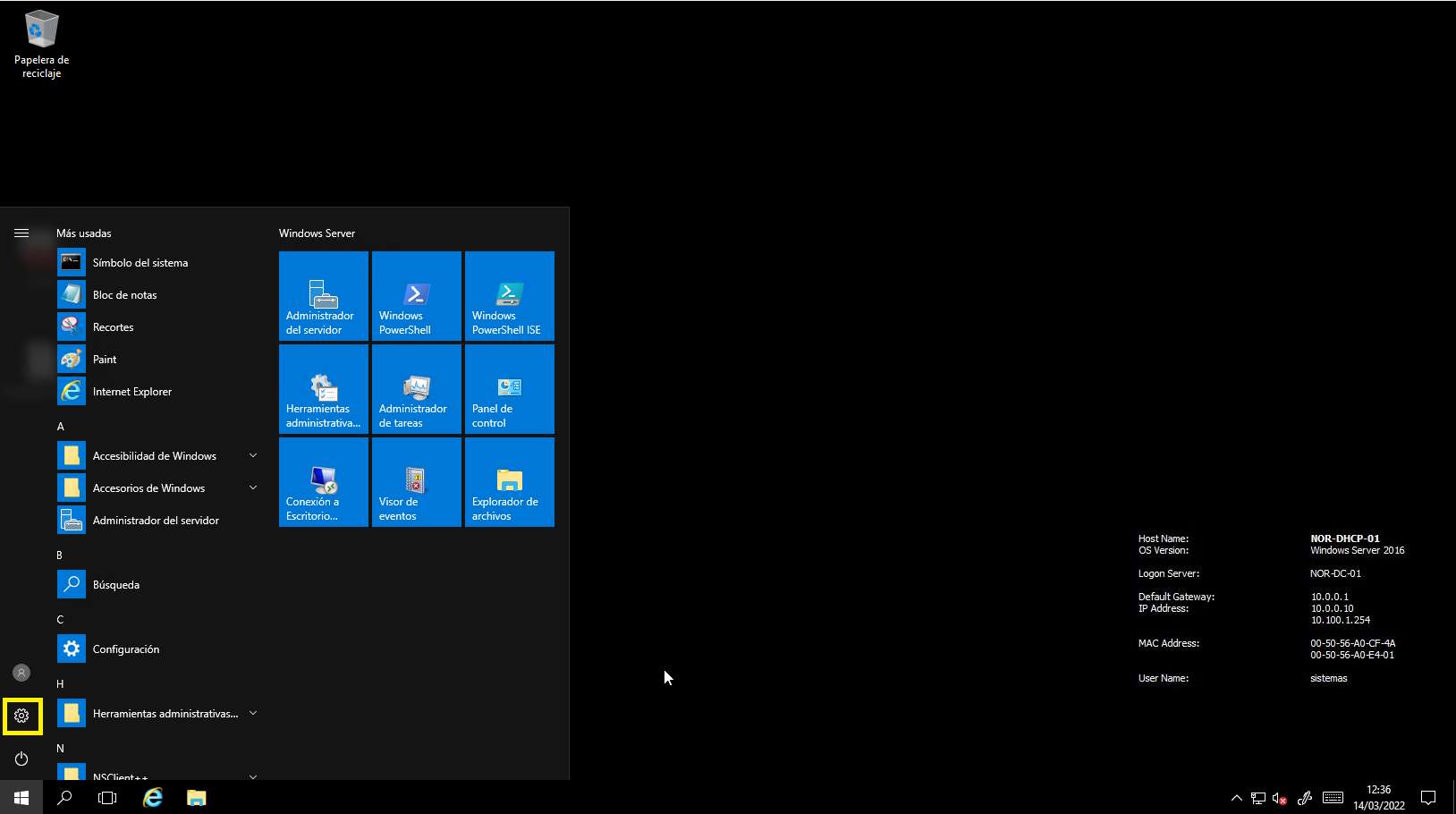Click the Show desktop strip
1456x814 pixels.
click(x=1453, y=797)
